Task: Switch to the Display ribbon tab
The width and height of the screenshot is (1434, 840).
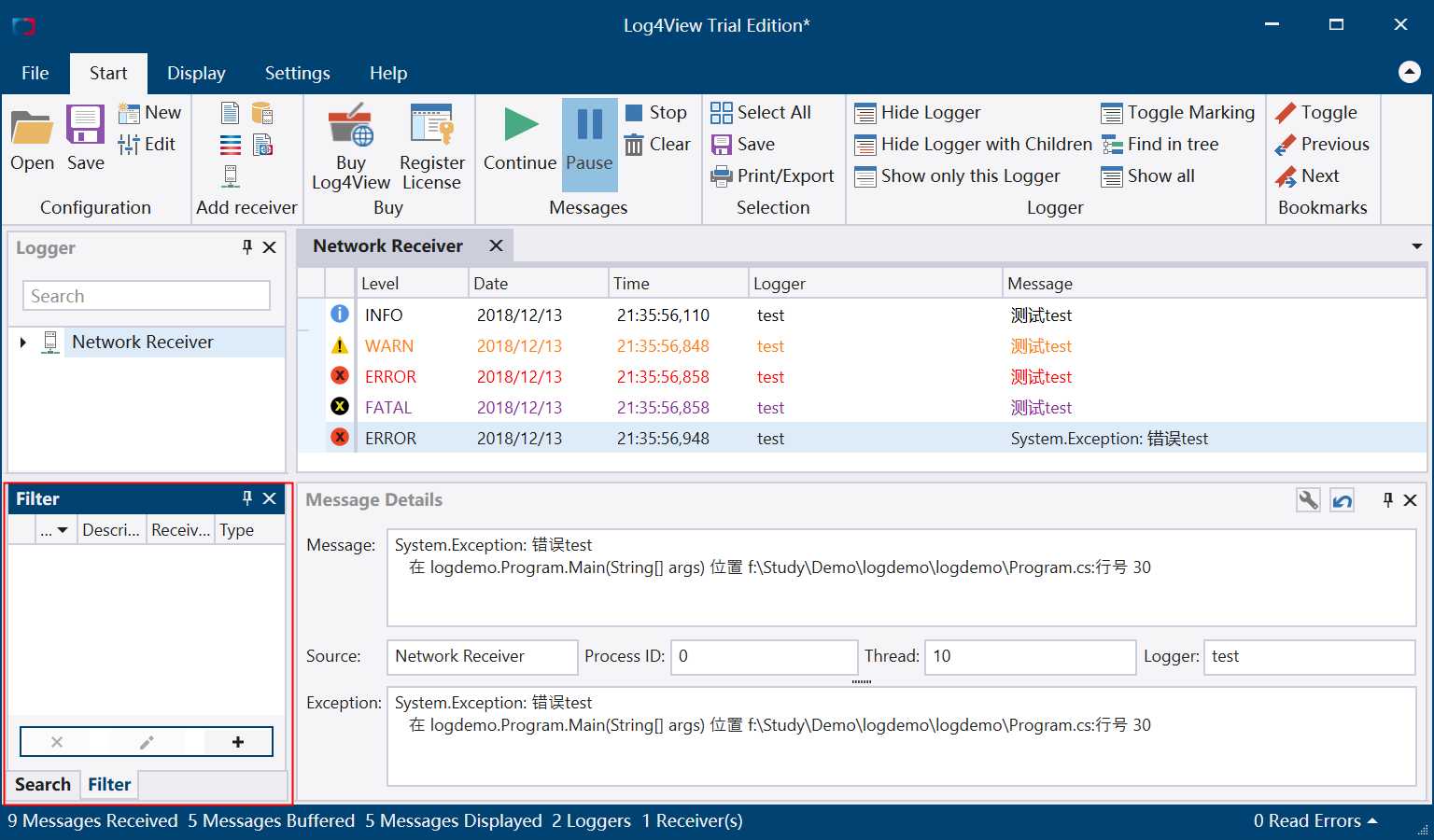Action: tap(196, 73)
